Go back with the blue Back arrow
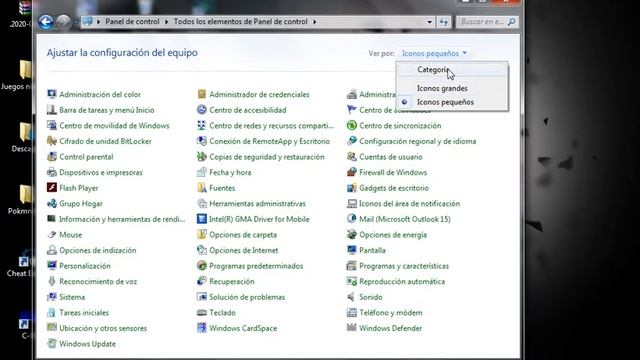 coord(46,22)
